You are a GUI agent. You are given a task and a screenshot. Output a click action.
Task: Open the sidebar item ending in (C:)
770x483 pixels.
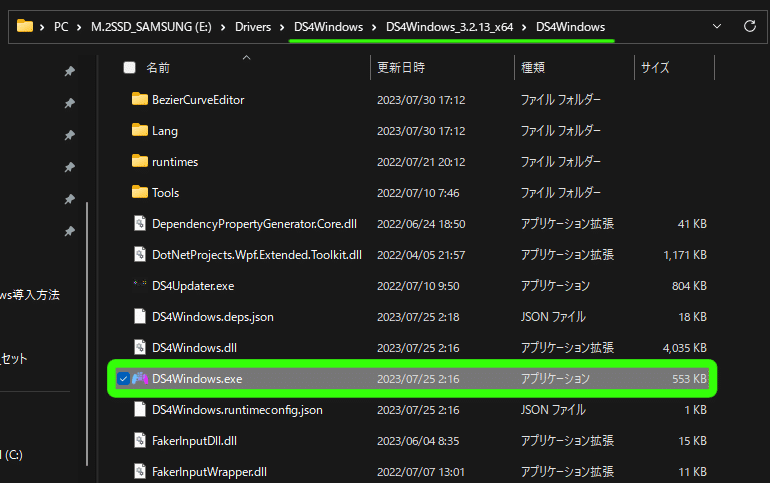pyautogui.click(x=11, y=455)
